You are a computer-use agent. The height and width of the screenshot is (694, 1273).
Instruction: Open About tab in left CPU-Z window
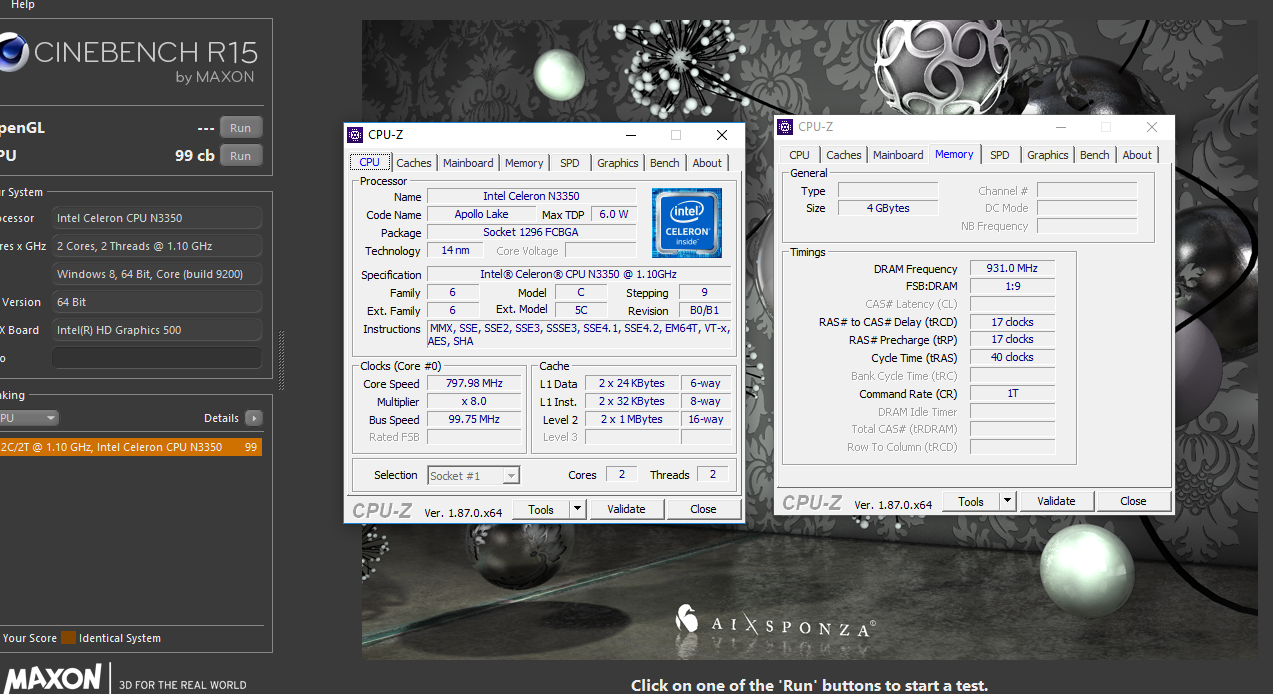(x=707, y=163)
